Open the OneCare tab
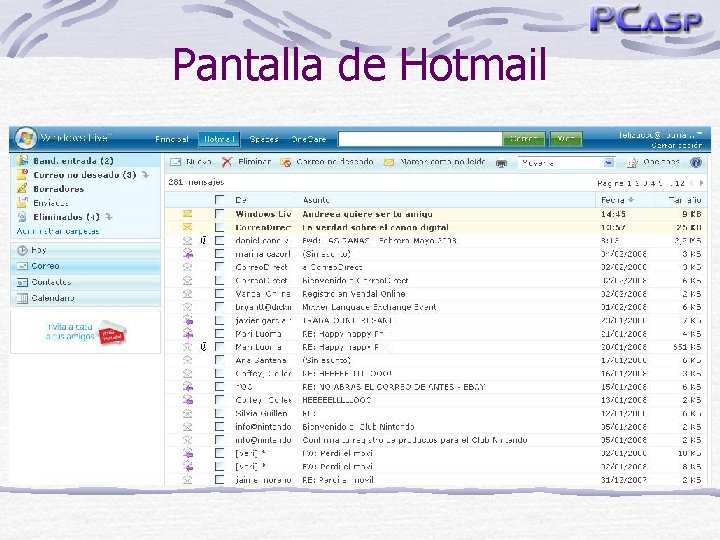Image resolution: width=720 pixels, height=540 pixels. click(x=309, y=139)
